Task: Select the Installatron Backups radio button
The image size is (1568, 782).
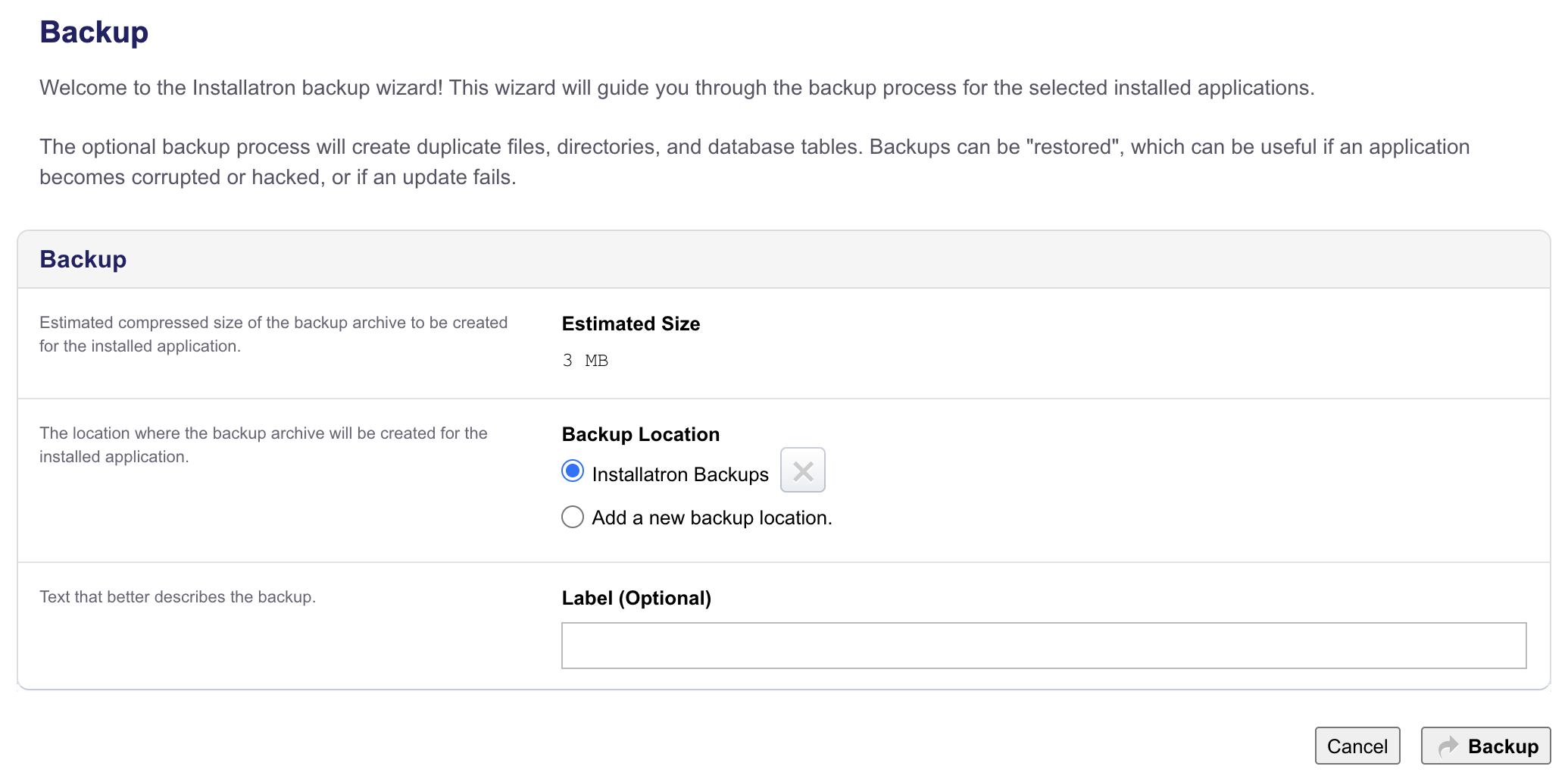Action: tap(573, 471)
